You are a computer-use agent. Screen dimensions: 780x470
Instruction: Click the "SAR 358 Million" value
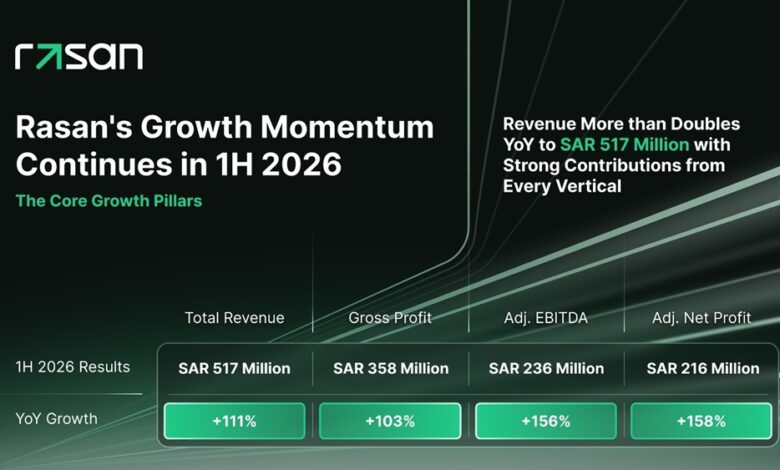(x=390, y=369)
